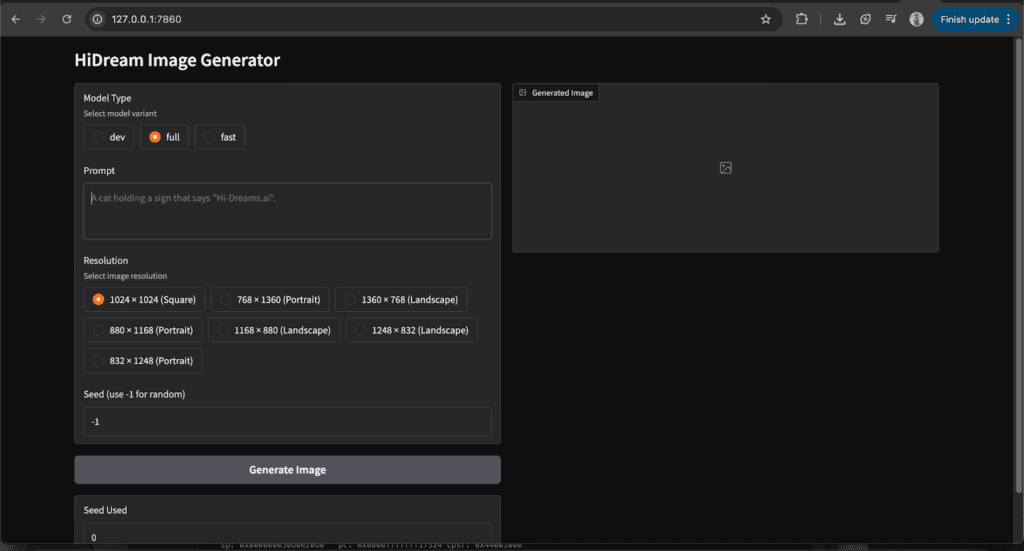Click inside the Prompt text box
1024x551 pixels.
[287, 211]
